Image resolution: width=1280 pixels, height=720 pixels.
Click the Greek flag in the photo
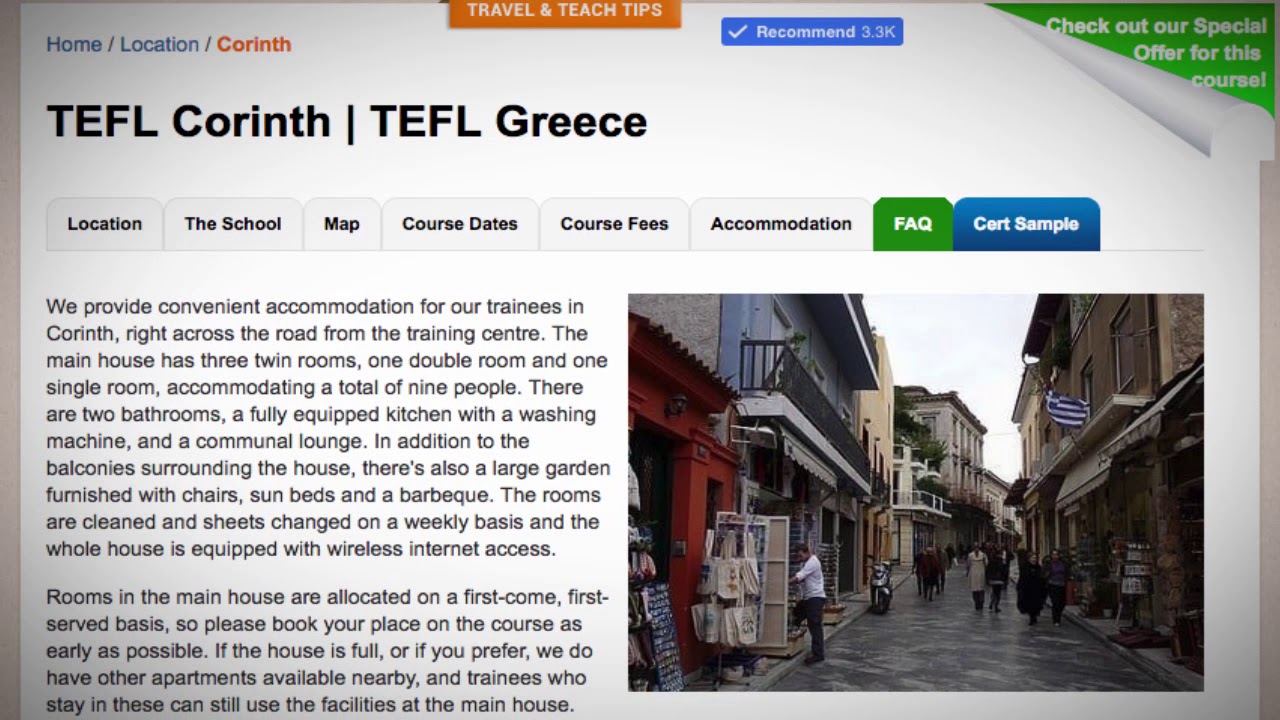coord(1066,408)
